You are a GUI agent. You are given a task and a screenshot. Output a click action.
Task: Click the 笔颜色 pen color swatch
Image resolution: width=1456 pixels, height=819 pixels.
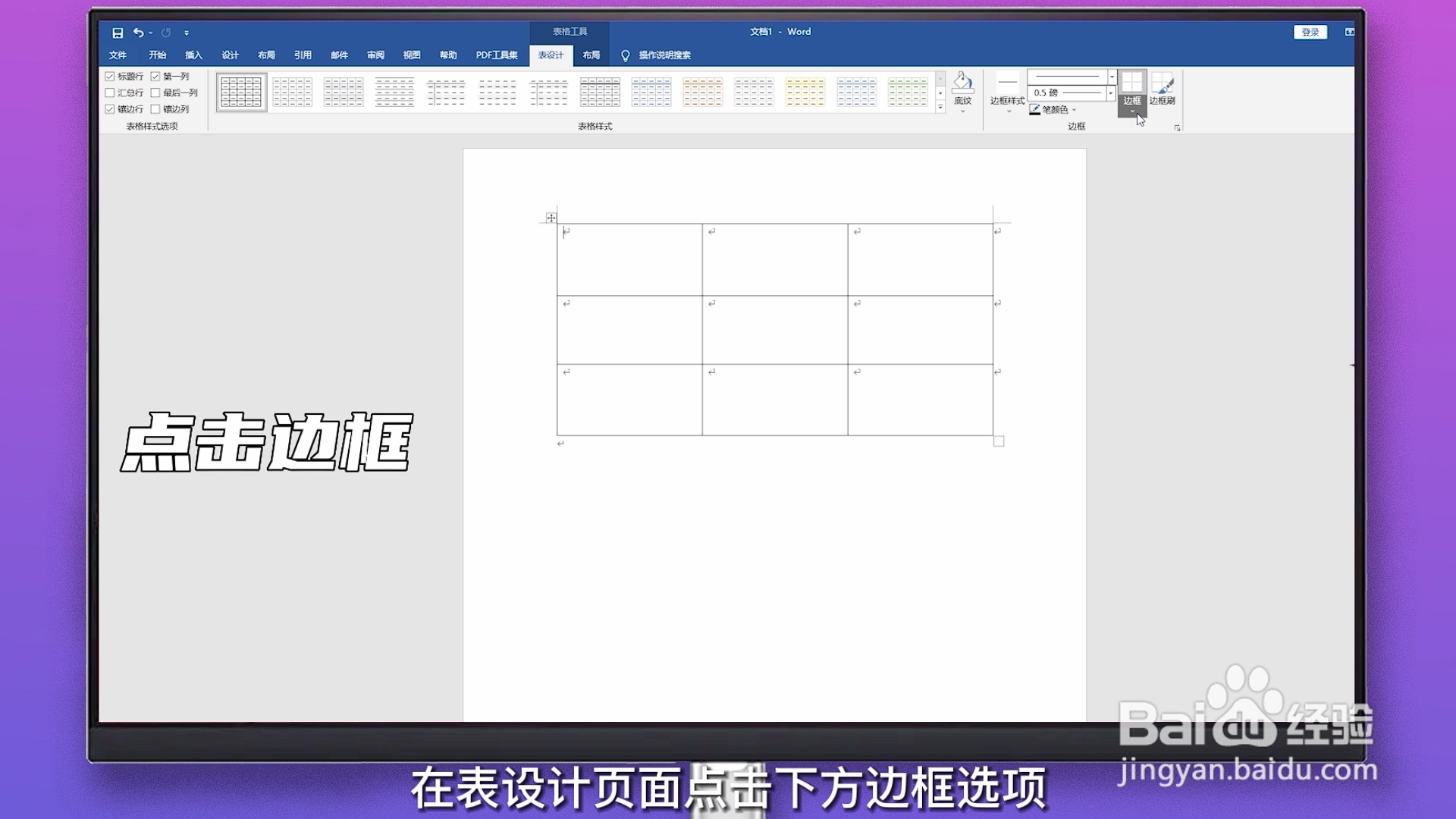click(1035, 110)
